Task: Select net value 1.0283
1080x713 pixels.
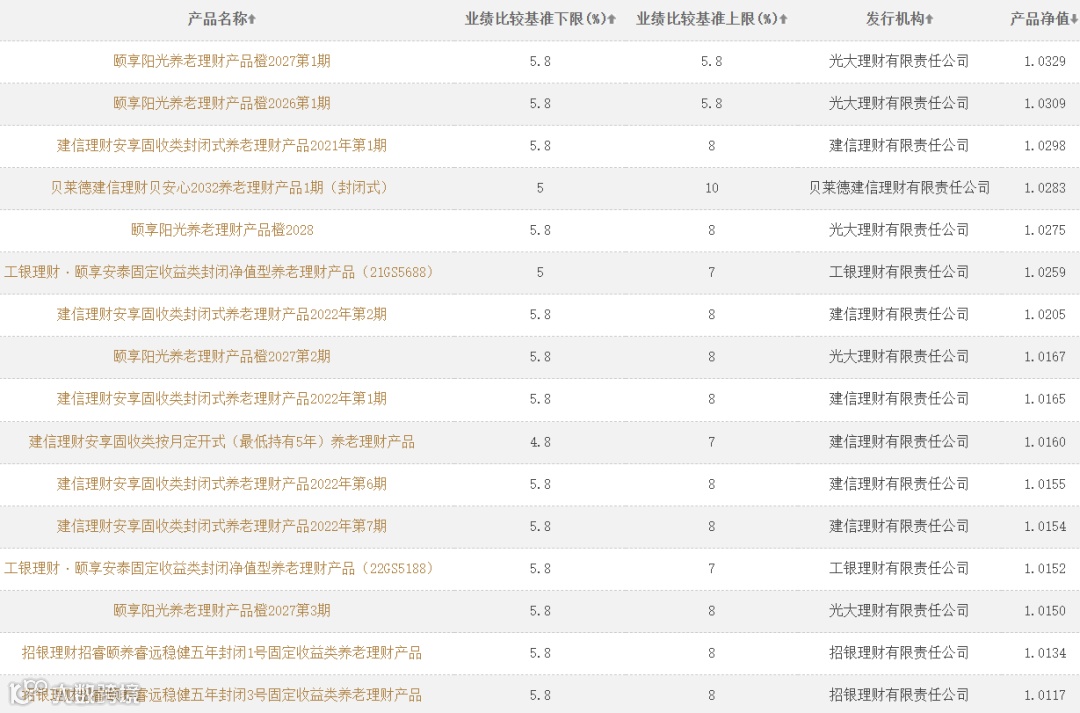Action: [x=1045, y=188]
